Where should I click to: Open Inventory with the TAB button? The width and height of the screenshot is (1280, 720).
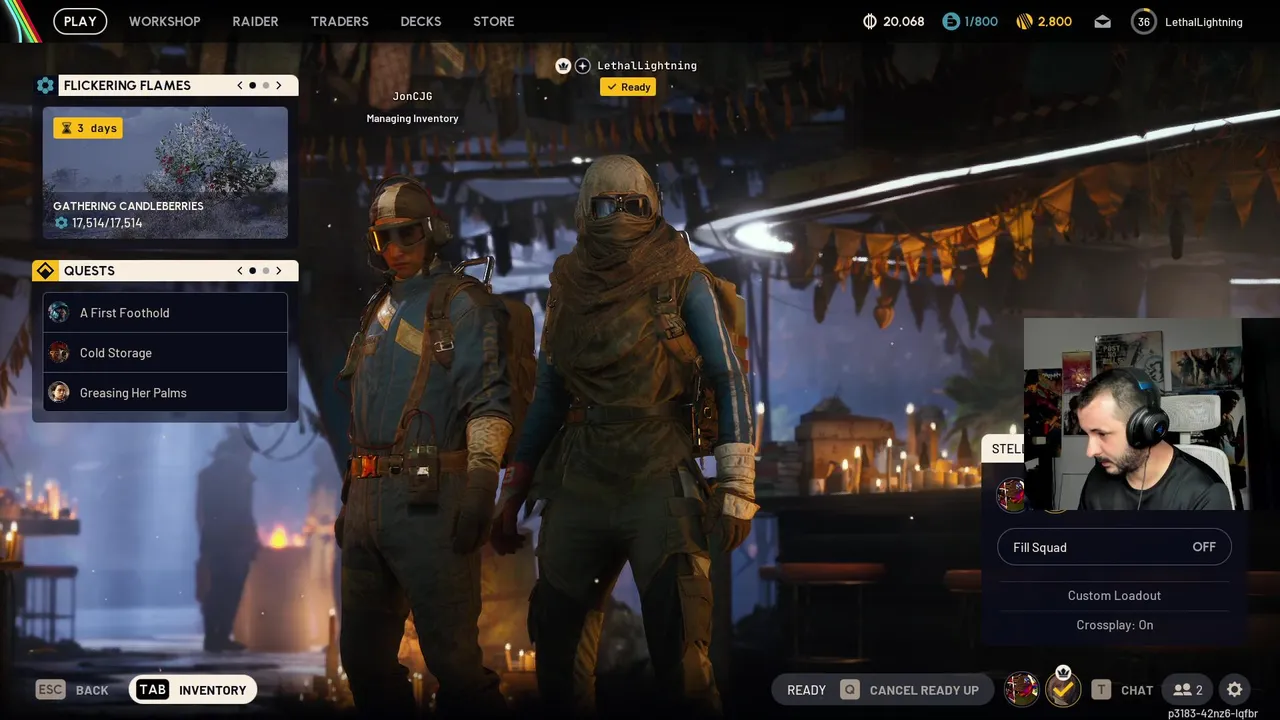coord(193,690)
